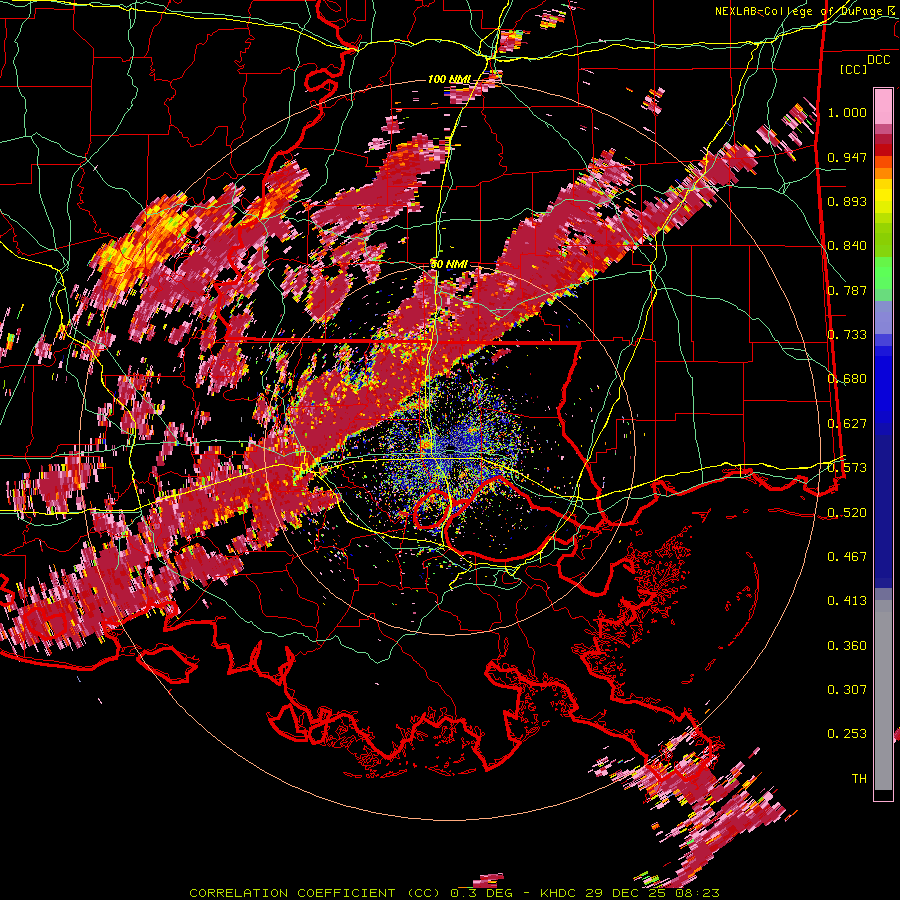900x900 pixels.
Task: Click the DCC product label
Action: (x=878, y=59)
